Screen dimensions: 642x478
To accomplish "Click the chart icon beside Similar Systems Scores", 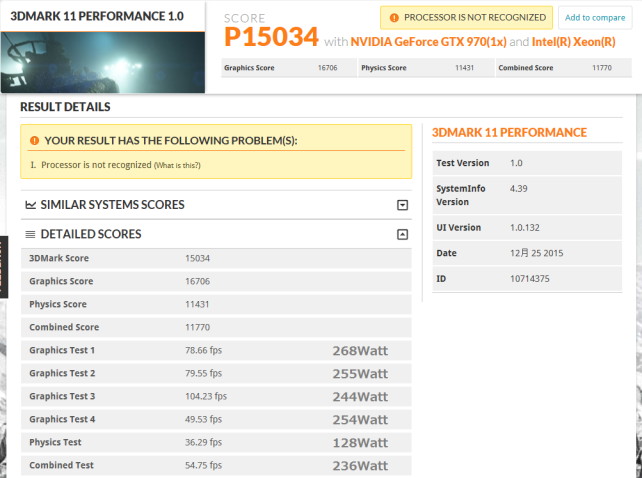I will pyautogui.click(x=30, y=204).
